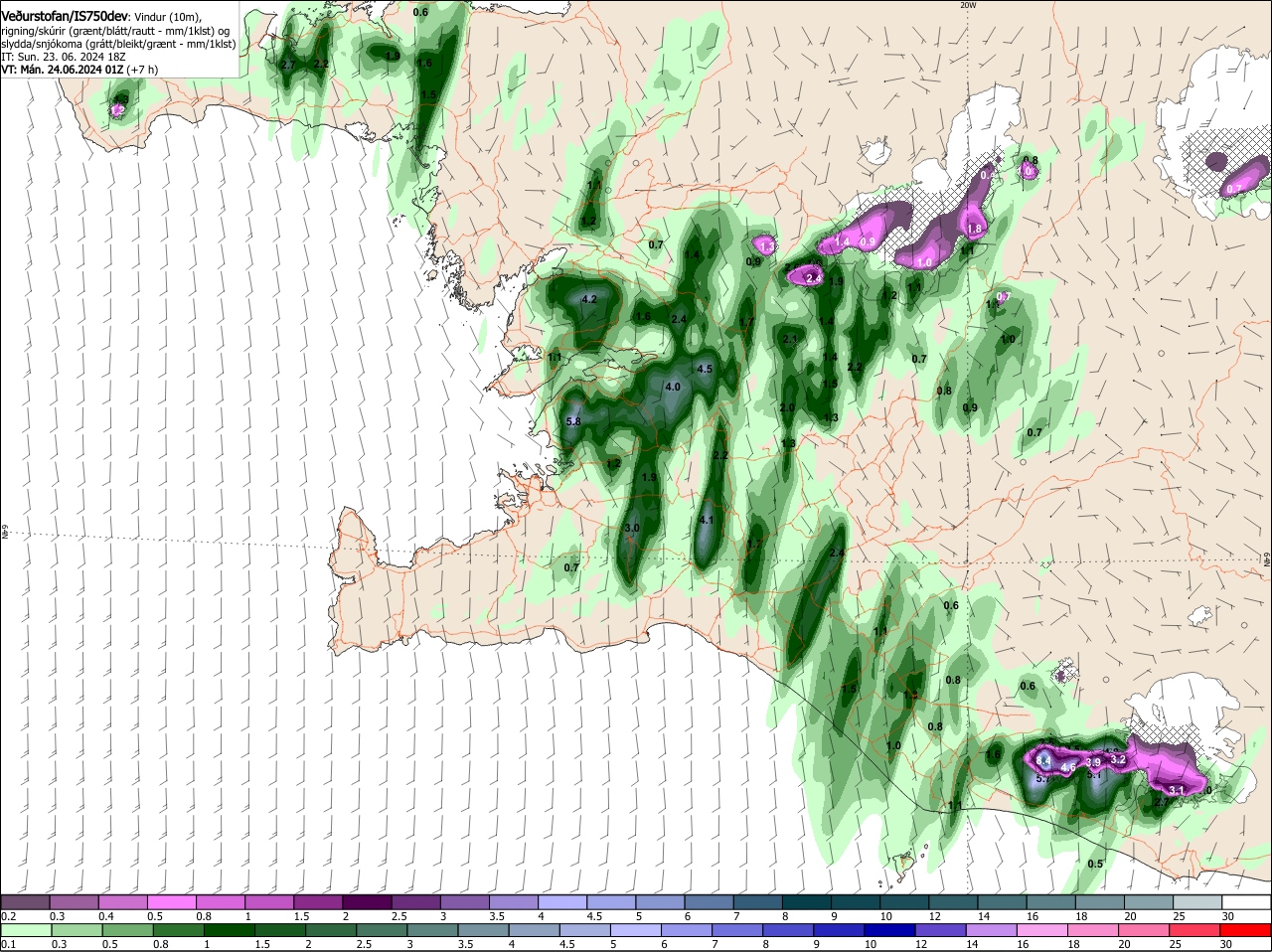
Task: Click the 3.2 snowfall value on the map
Action: pos(1117,759)
